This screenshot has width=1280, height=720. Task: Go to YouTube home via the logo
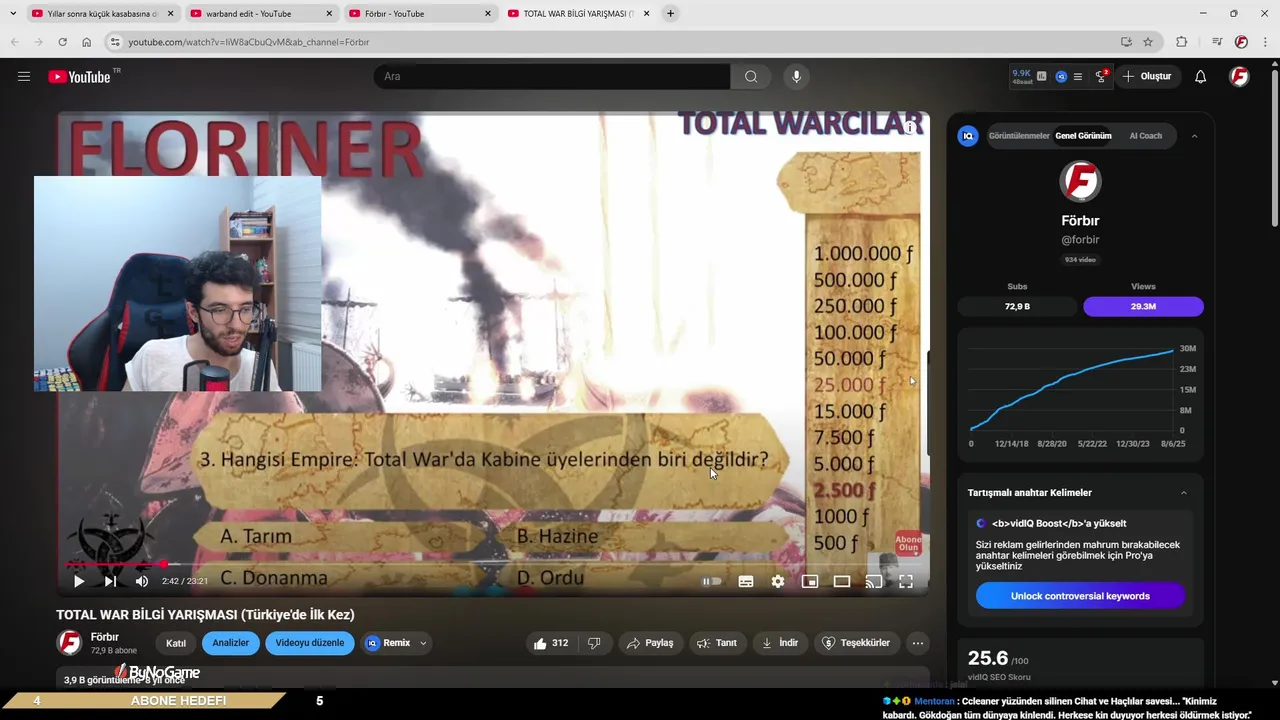[79, 77]
